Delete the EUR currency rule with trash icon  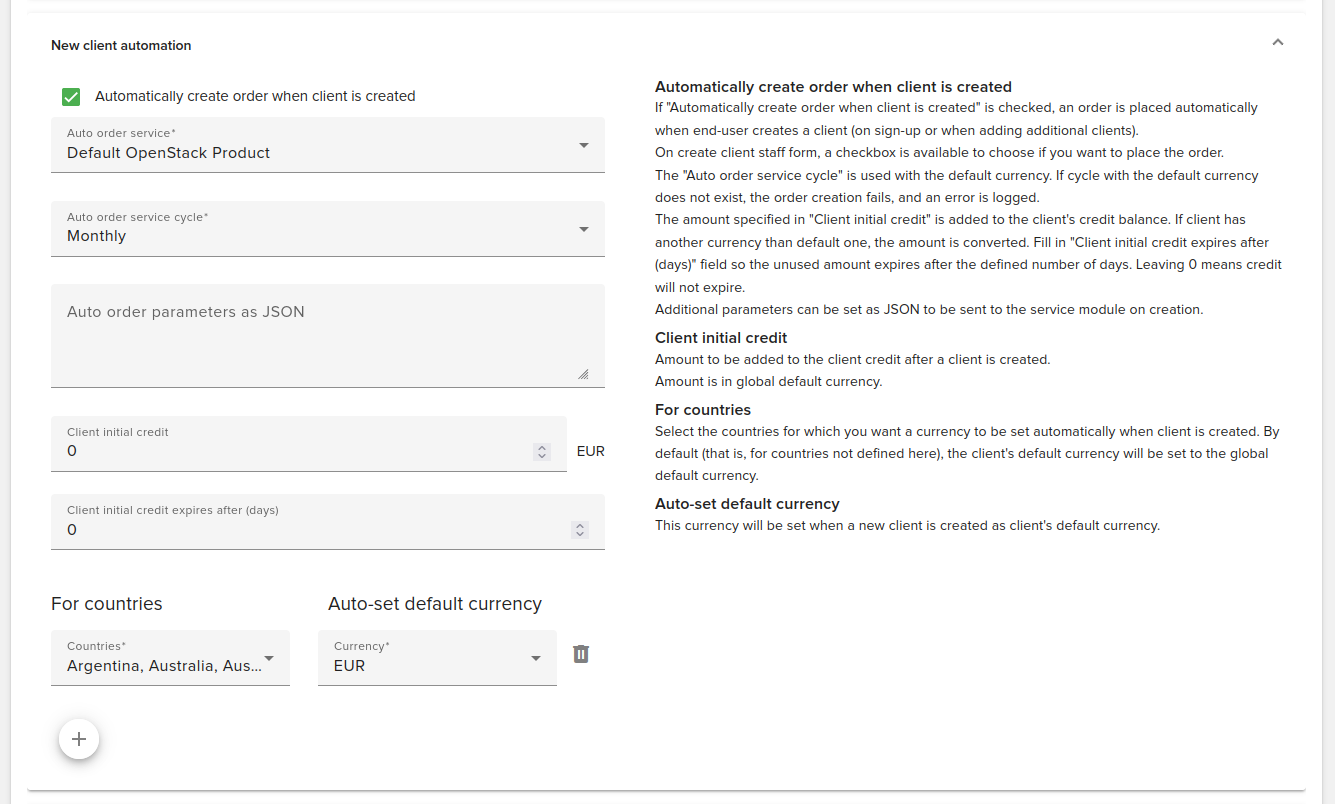pyautogui.click(x=581, y=654)
